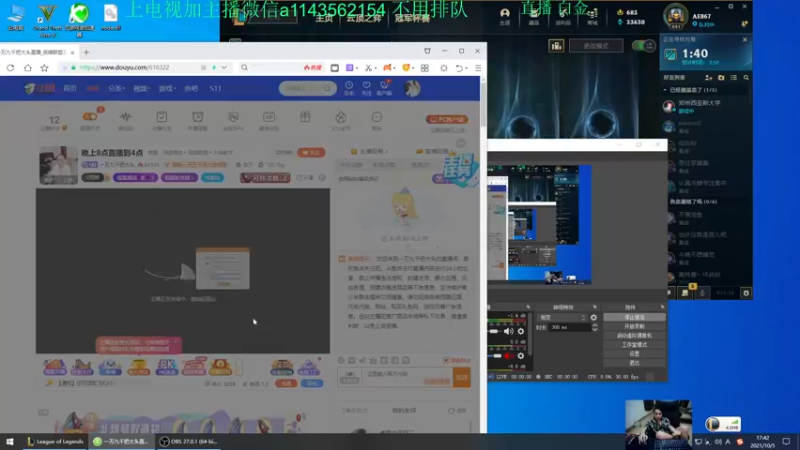800x450 pixels.
Task: Open Douyu more options circle icon
Action: pos(377,117)
